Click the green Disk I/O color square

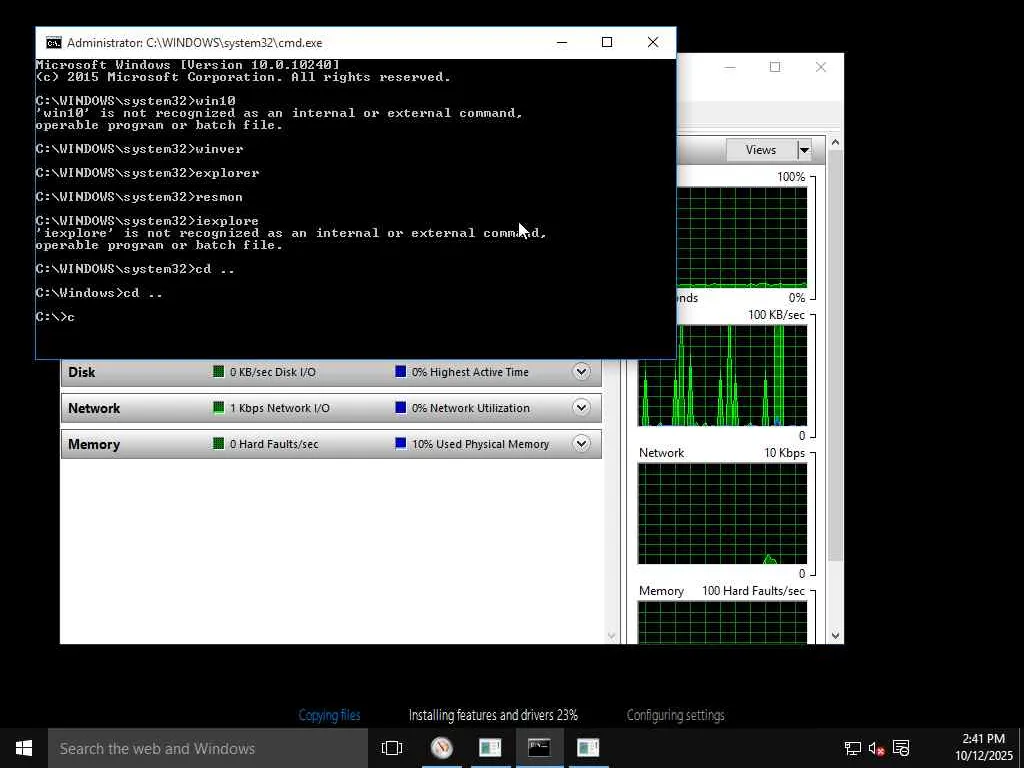coord(219,372)
